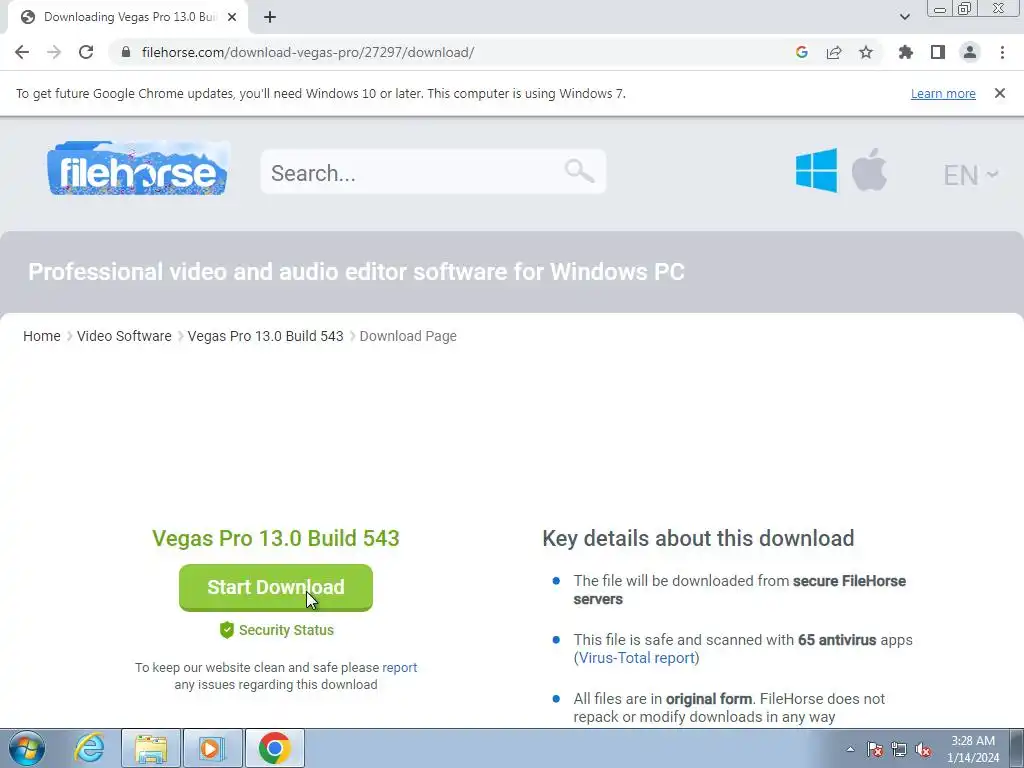The height and width of the screenshot is (768, 1024).
Task: Open Vegas Pro 13.0 Build 543 breadcrumb
Action: tap(265, 336)
